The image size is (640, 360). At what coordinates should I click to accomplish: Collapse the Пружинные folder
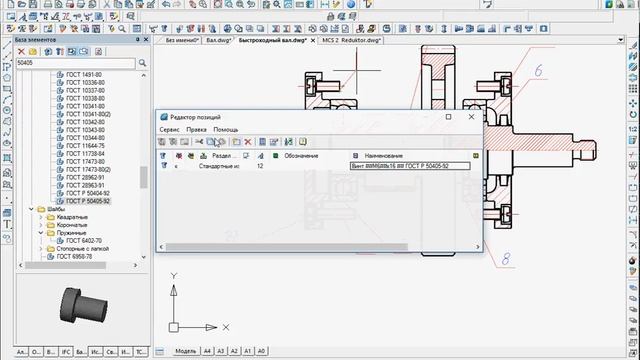(x=41, y=233)
